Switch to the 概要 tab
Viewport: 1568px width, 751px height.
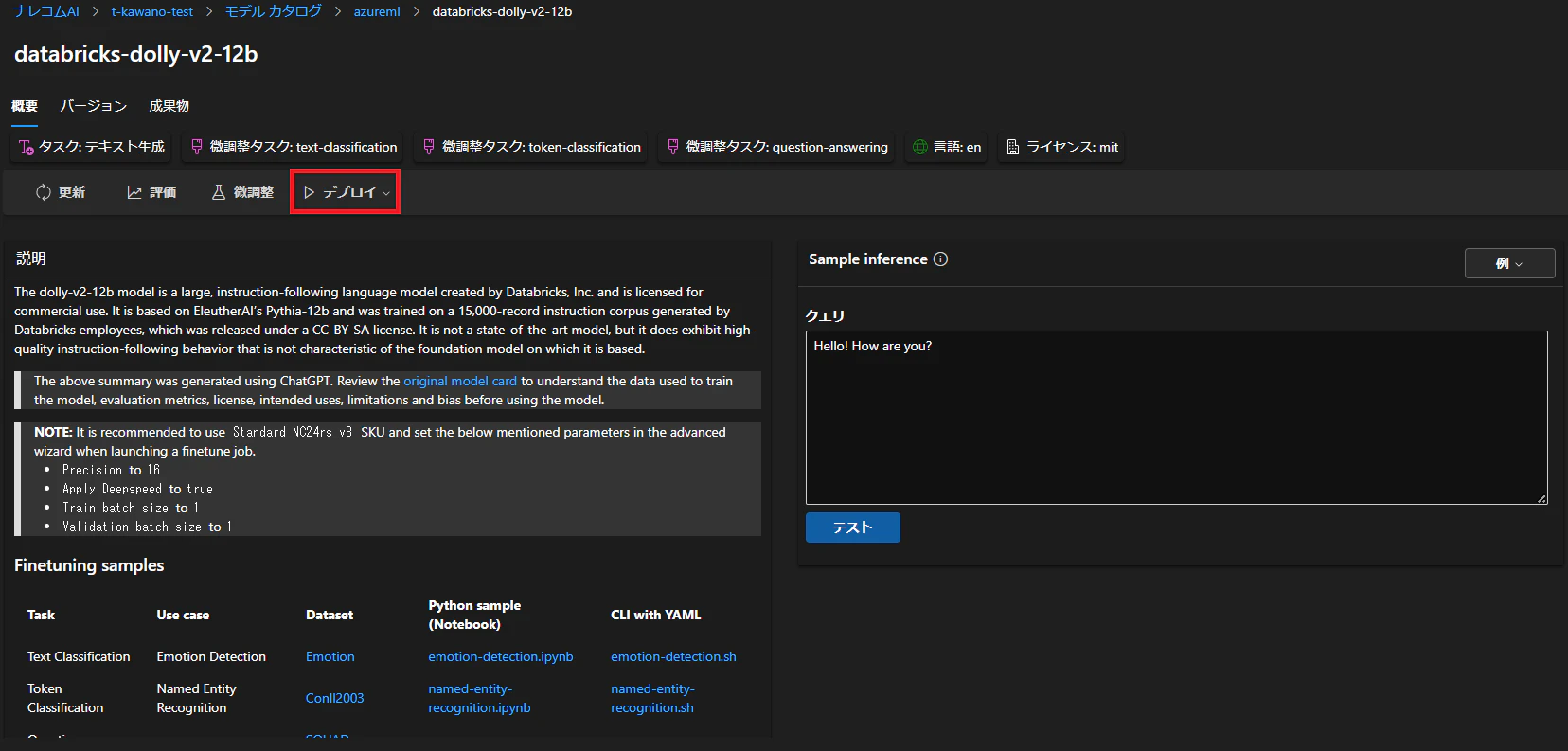coord(25,106)
